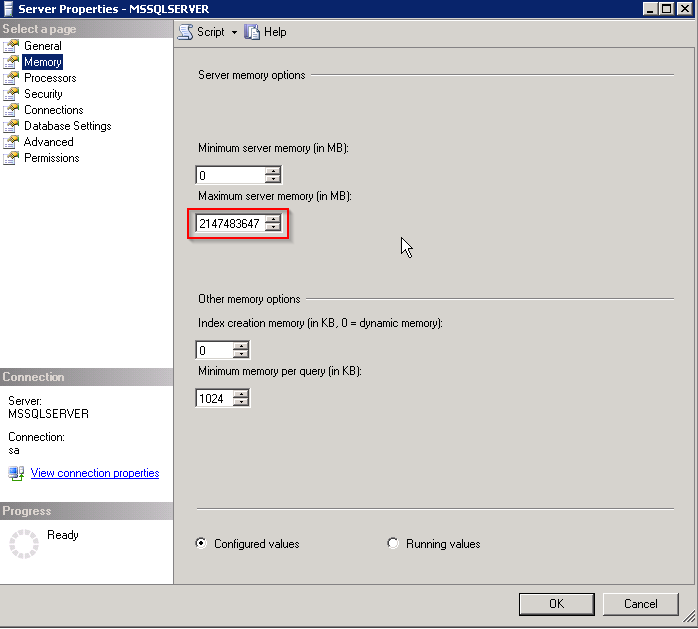Click the Memory page icon
The width and height of the screenshot is (698, 629).
point(11,62)
